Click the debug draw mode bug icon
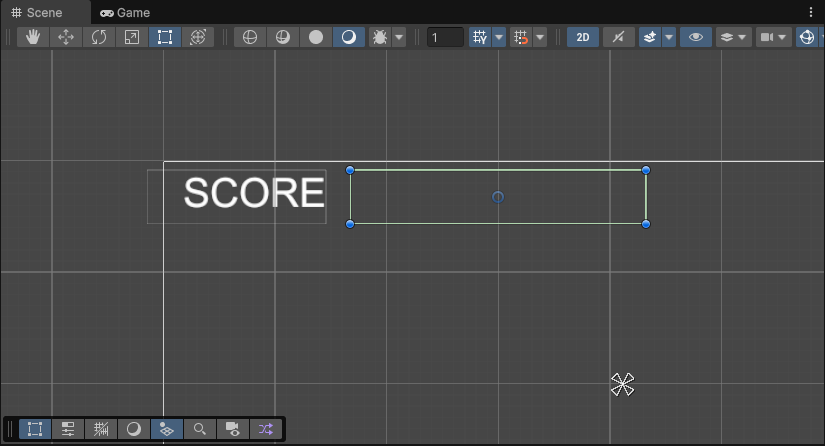This screenshot has width=825, height=446. [x=379, y=37]
